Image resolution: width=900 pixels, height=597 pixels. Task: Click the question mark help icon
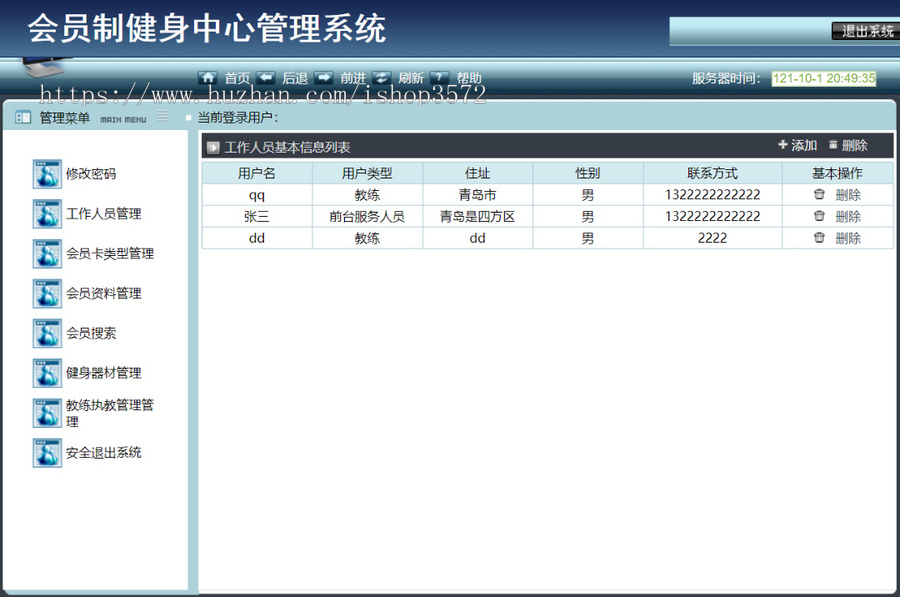click(440, 77)
